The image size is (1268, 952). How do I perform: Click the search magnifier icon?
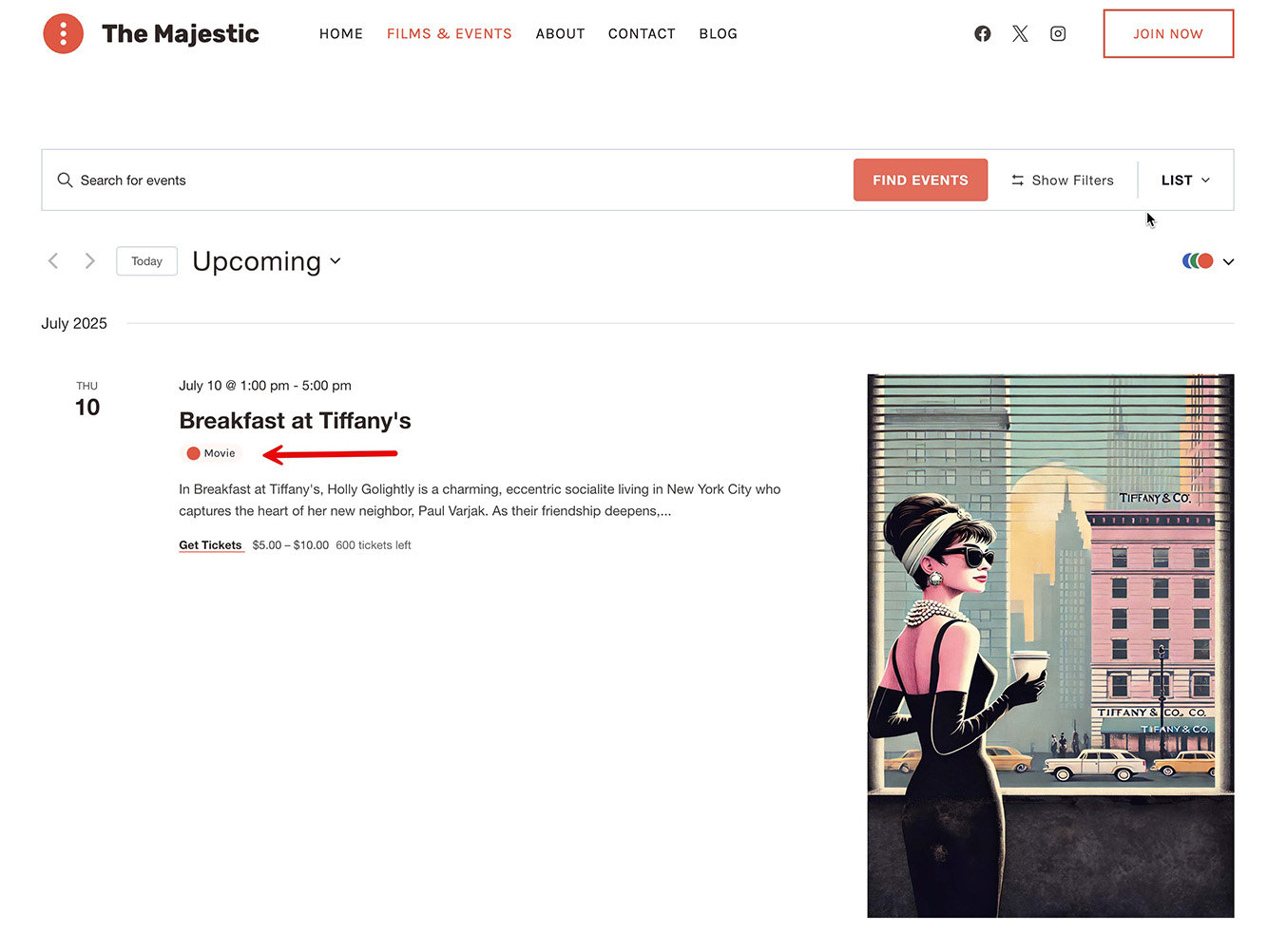(x=65, y=180)
